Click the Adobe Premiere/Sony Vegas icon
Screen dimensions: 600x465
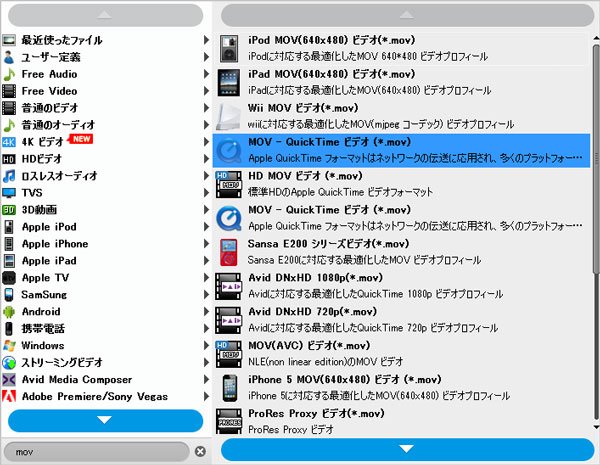click(x=9, y=397)
